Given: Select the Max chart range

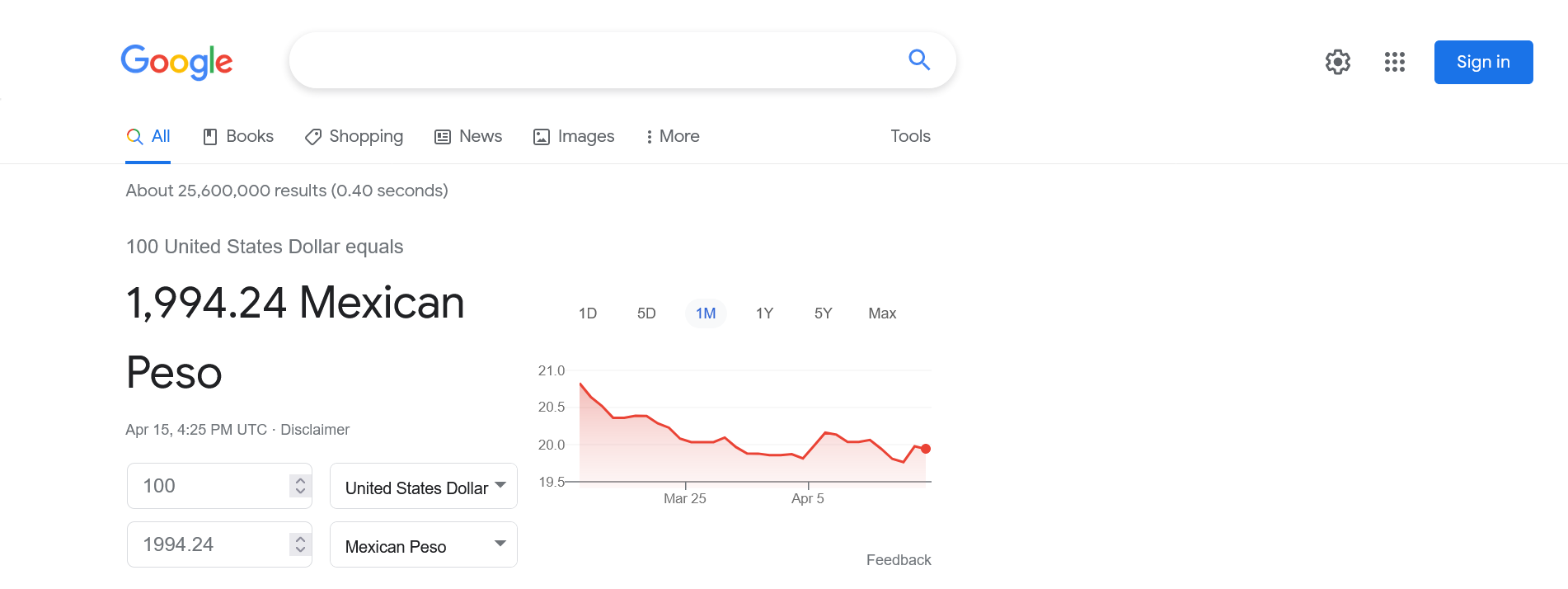Looking at the screenshot, I should coord(881,313).
